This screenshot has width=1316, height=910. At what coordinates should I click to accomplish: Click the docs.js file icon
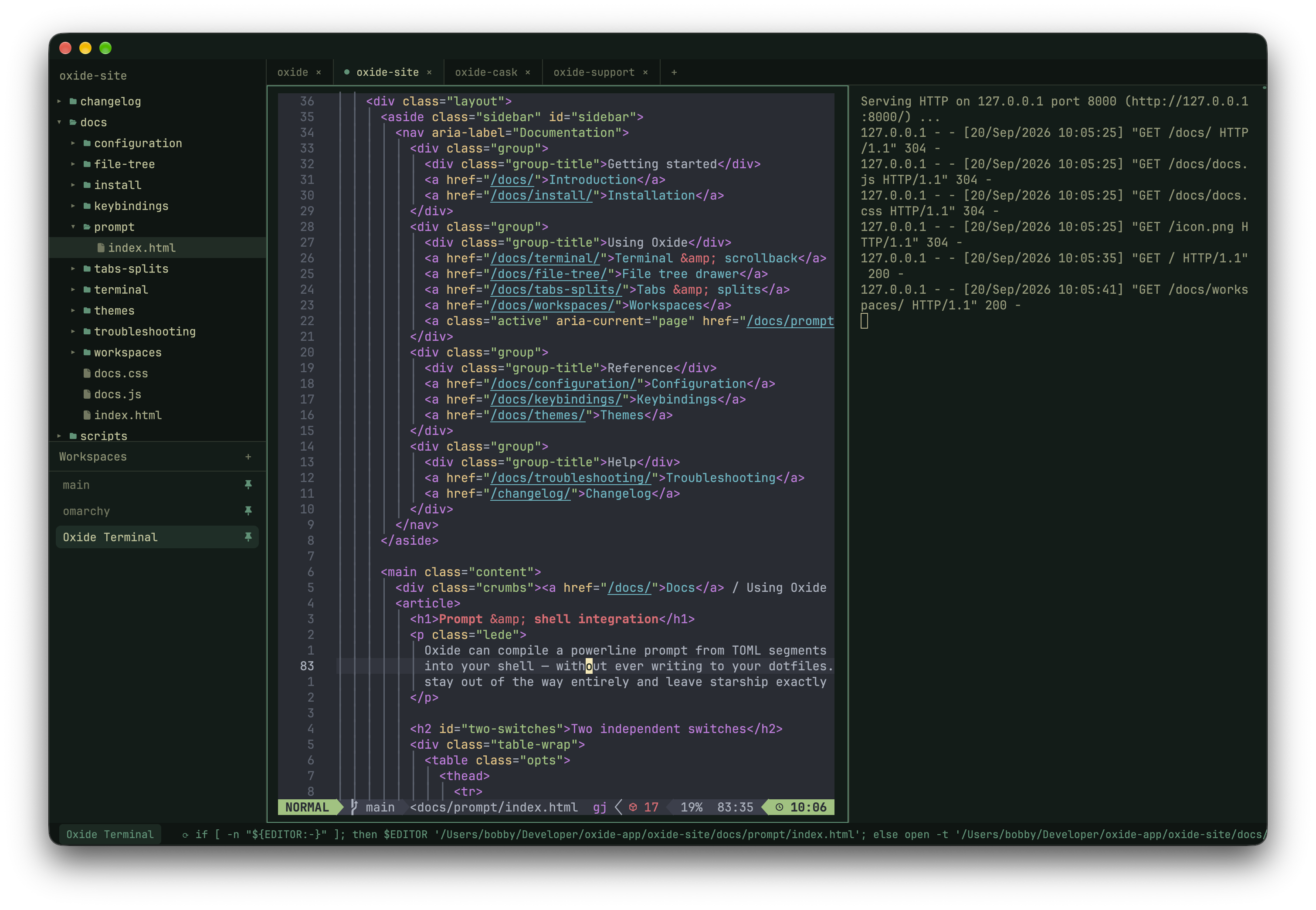pyautogui.click(x=87, y=394)
